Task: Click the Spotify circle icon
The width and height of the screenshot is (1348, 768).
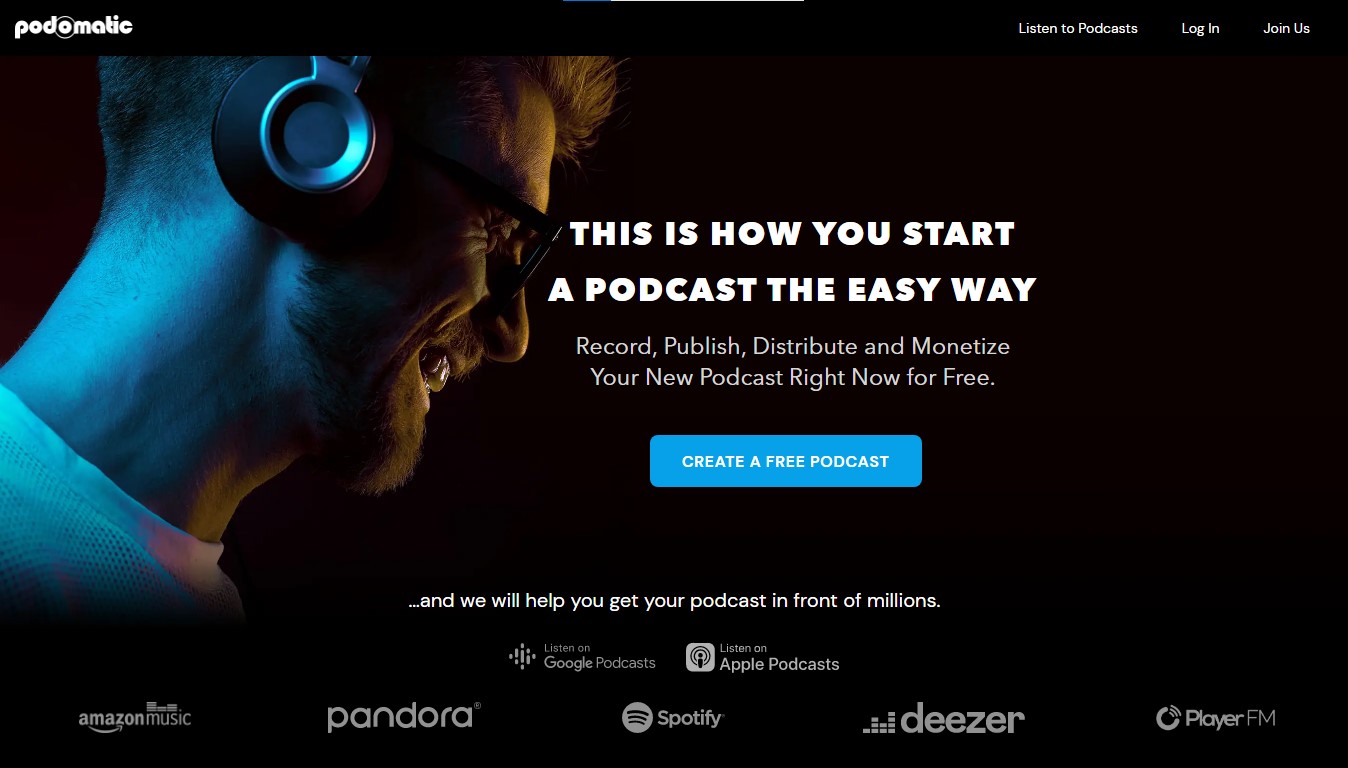Action: pos(637,717)
